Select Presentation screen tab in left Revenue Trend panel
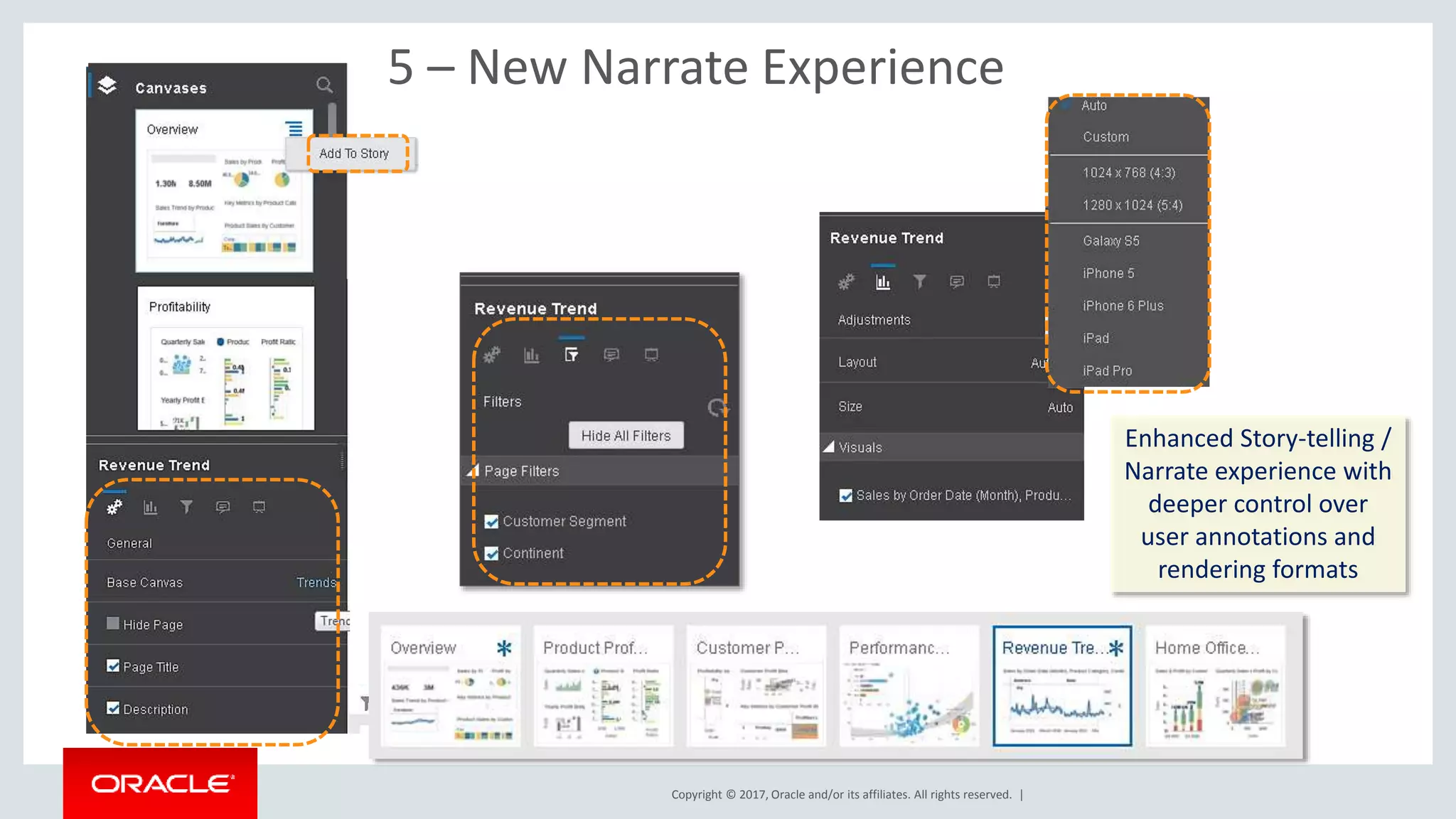The image size is (1456, 819). [259, 507]
